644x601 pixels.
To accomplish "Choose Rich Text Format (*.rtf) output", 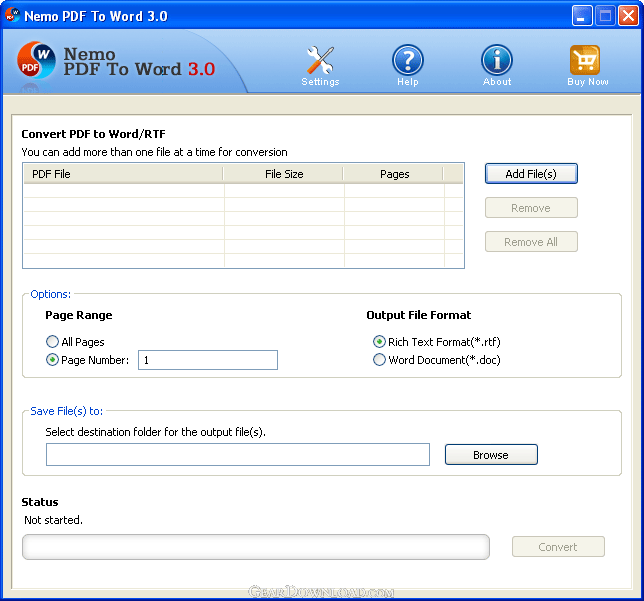I will (x=379, y=342).
